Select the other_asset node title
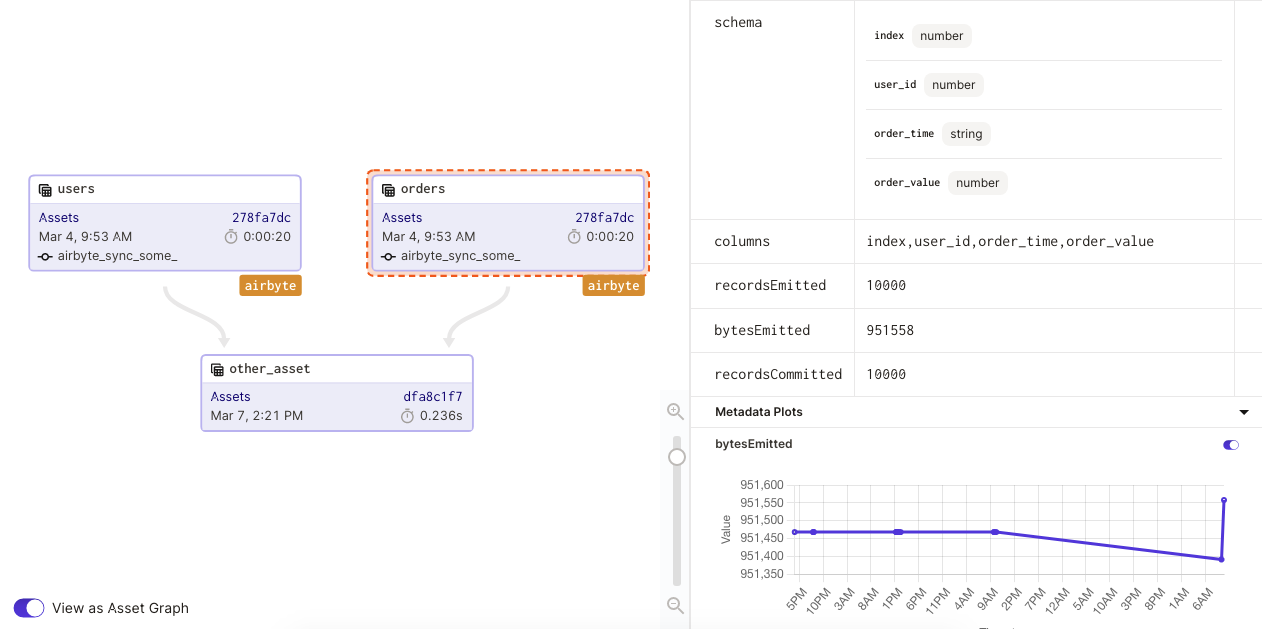Screen dimensions: 1262x629 (270, 369)
